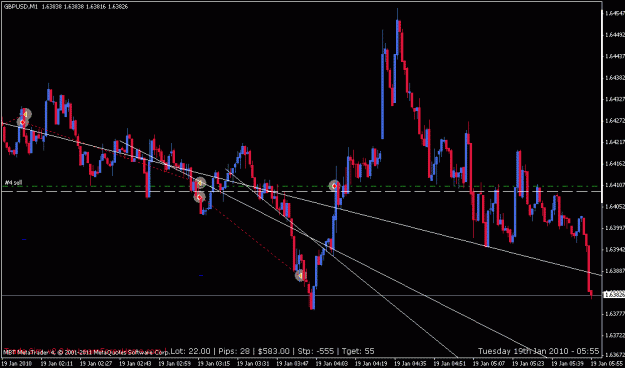Click the red trade marker beneath the top-left yellow marker

(x=23, y=122)
